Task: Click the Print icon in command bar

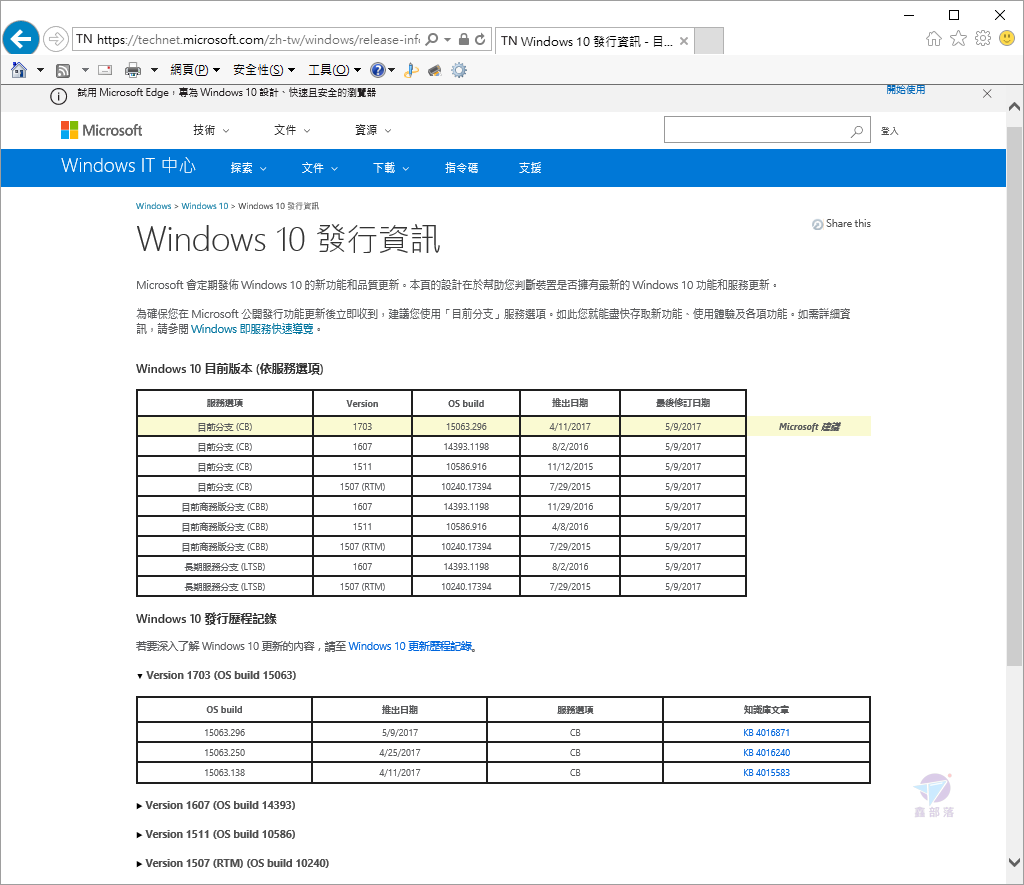Action: click(133, 70)
